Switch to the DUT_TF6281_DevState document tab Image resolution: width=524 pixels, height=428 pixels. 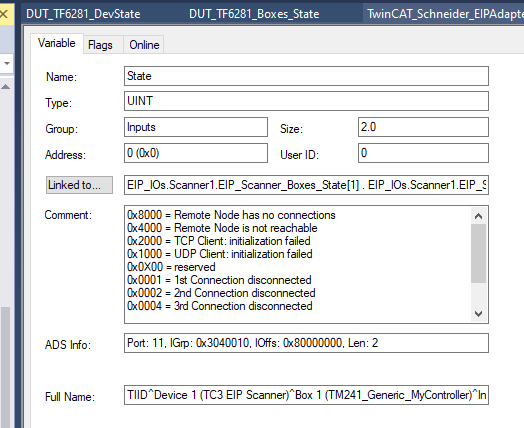(x=83, y=14)
